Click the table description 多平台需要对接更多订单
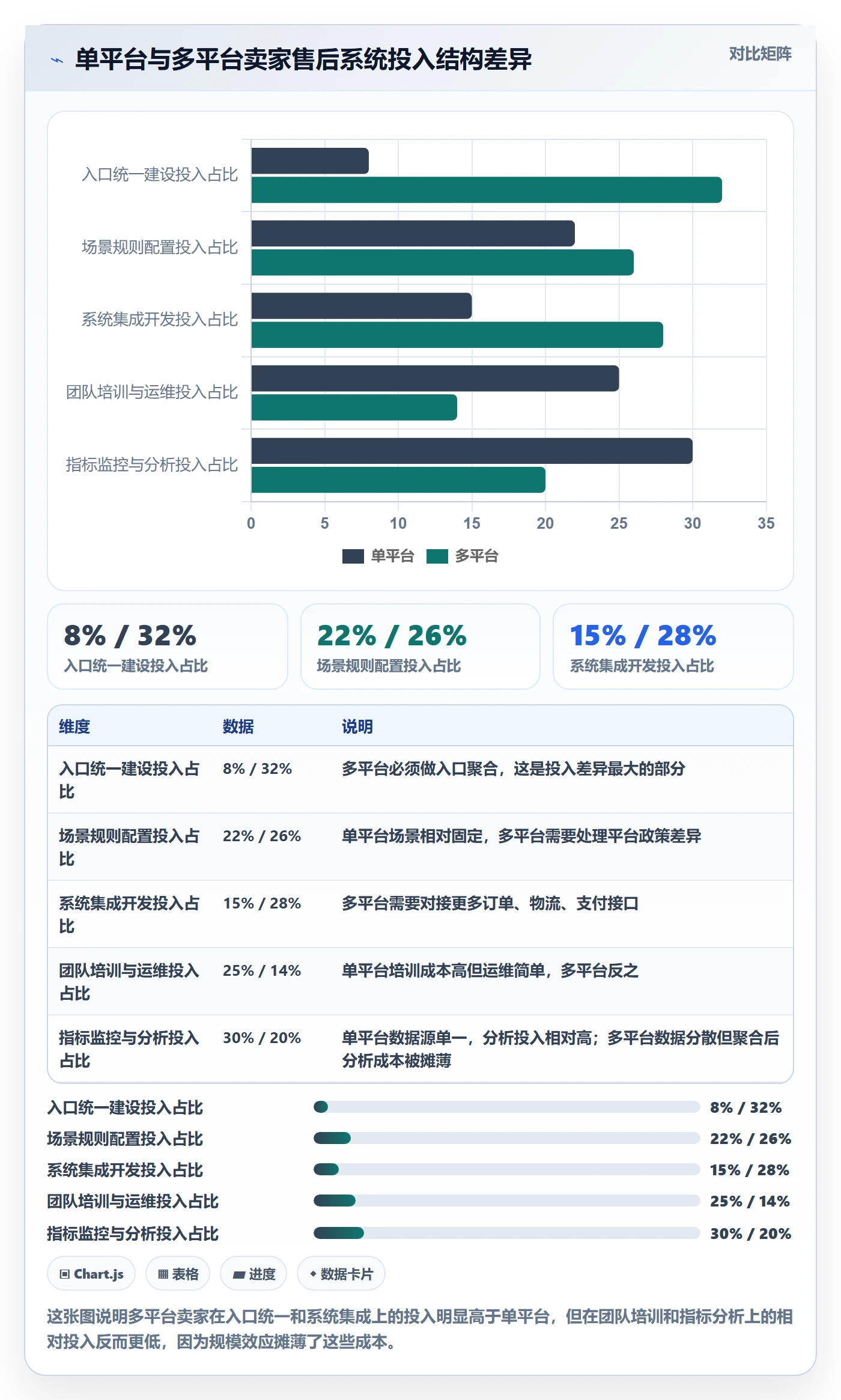Viewport: 841px width, 1400px height. 490,903
